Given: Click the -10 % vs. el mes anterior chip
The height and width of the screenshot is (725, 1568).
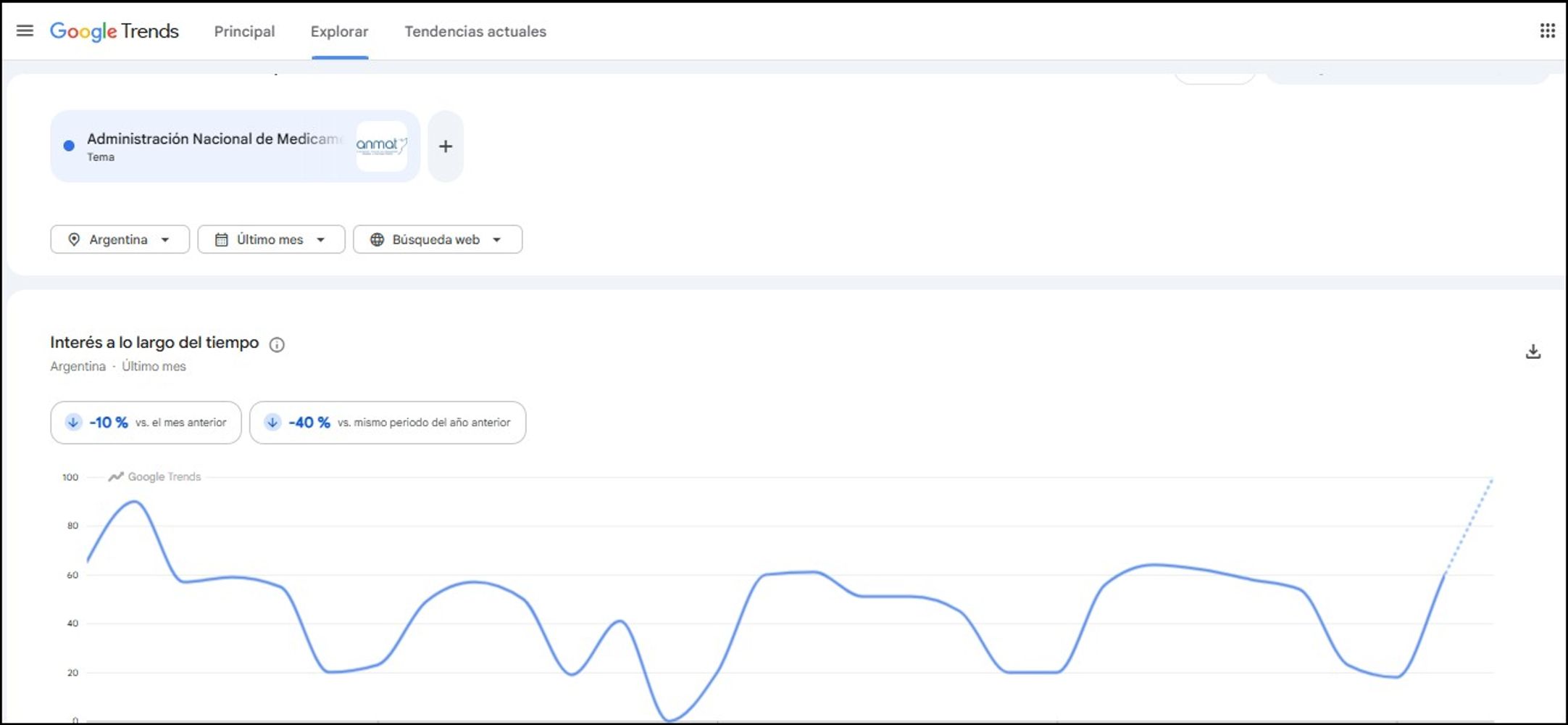Looking at the screenshot, I should [146, 423].
